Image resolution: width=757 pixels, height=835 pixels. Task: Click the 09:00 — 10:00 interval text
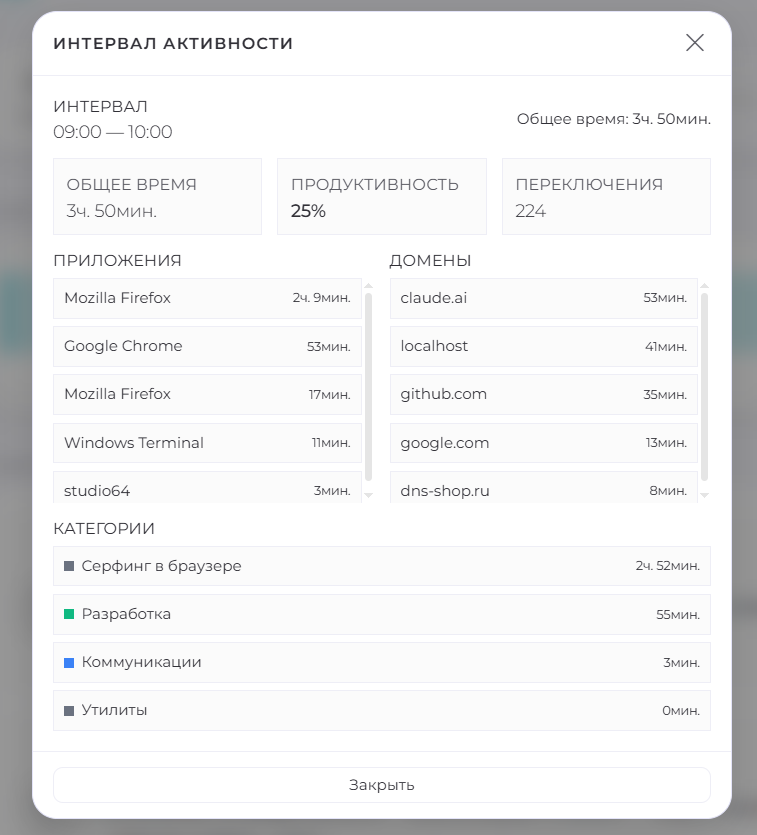coord(113,132)
